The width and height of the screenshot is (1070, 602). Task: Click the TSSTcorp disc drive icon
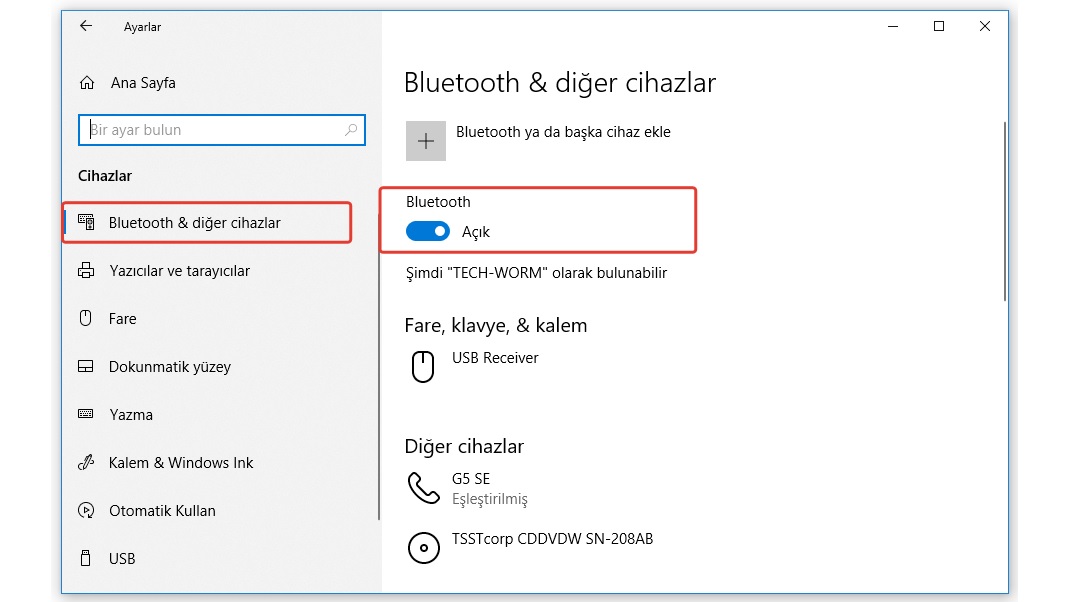pos(423,547)
